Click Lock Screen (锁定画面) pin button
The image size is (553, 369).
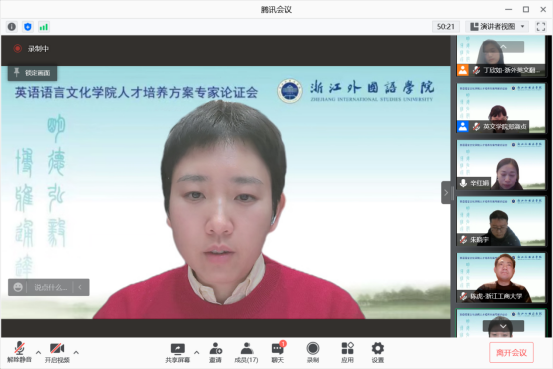click(32, 73)
